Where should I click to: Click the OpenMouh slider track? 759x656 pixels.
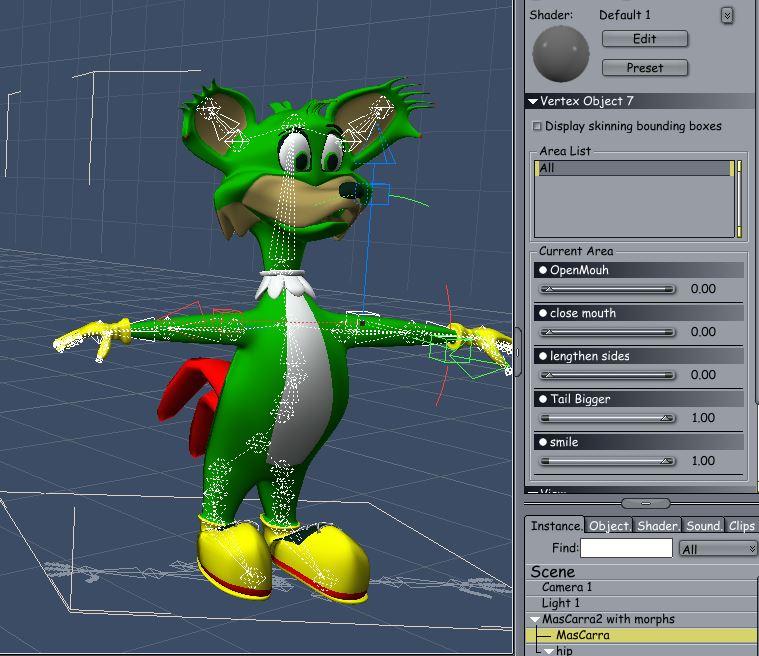pyautogui.click(x=607, y=290)
